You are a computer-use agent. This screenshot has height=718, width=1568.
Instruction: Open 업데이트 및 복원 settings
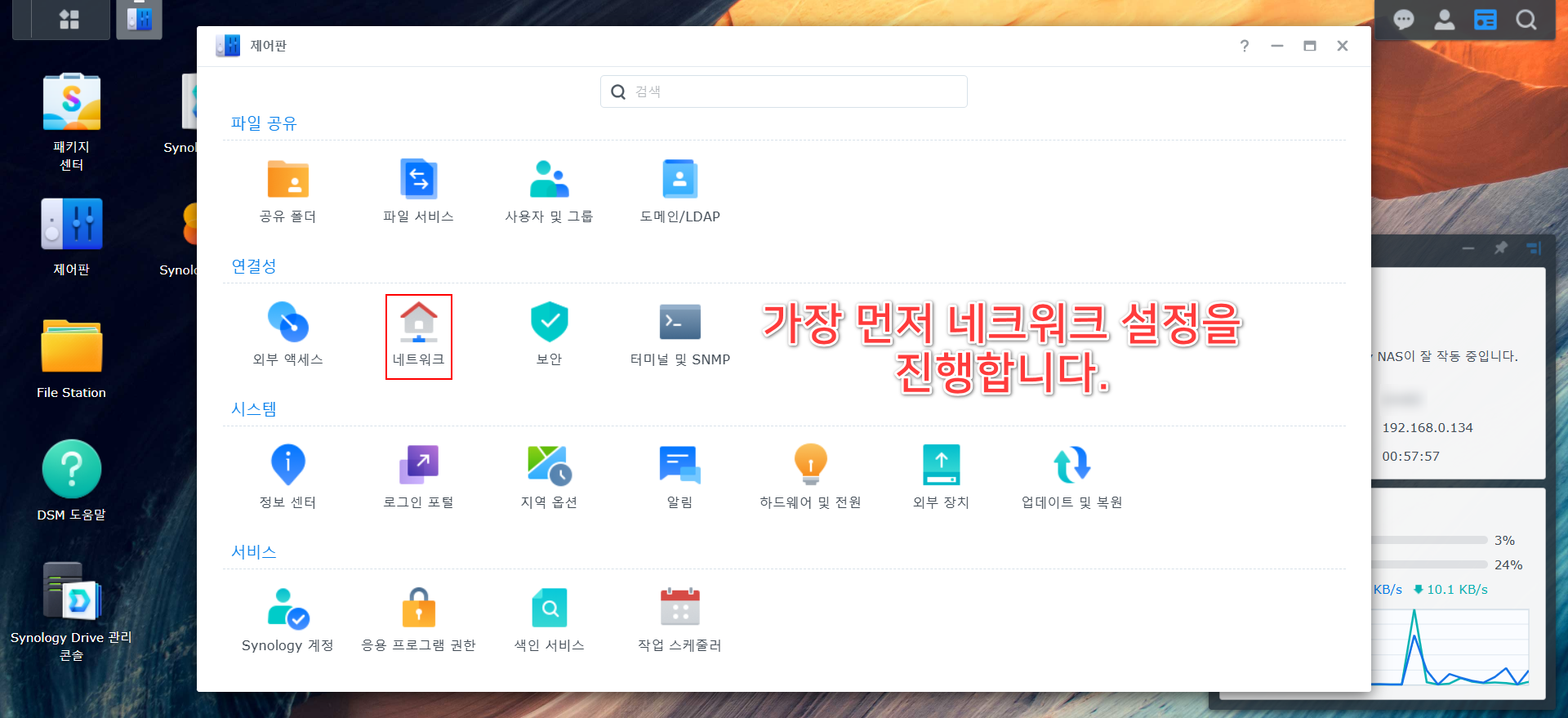tap(1071, 479)
